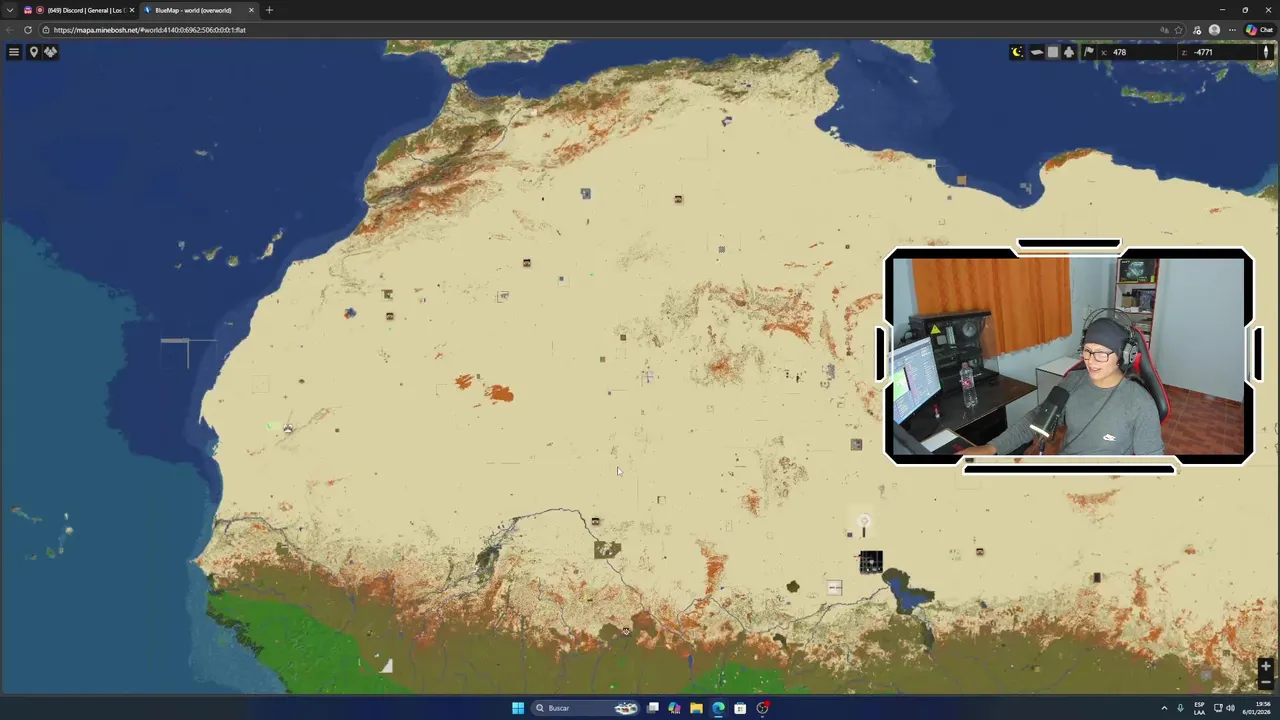Switch to perspective view mode
This screenshot has height=720, width=1280.
pos(1037,52)
